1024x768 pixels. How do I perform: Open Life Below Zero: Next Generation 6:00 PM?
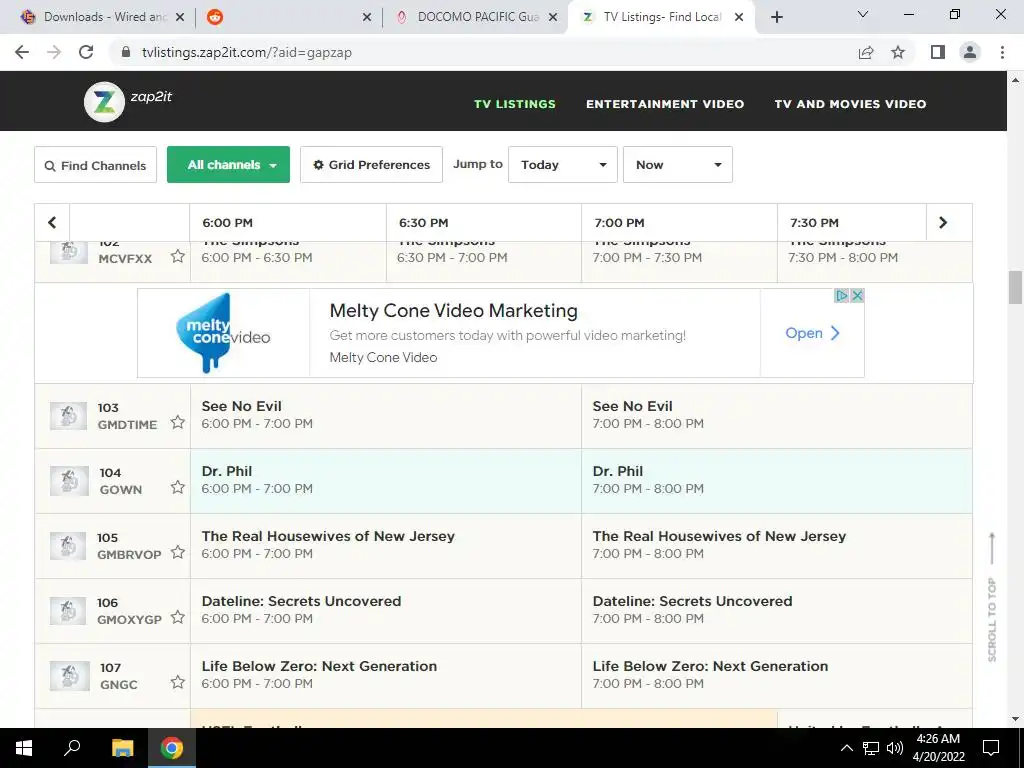click(386, 675)
